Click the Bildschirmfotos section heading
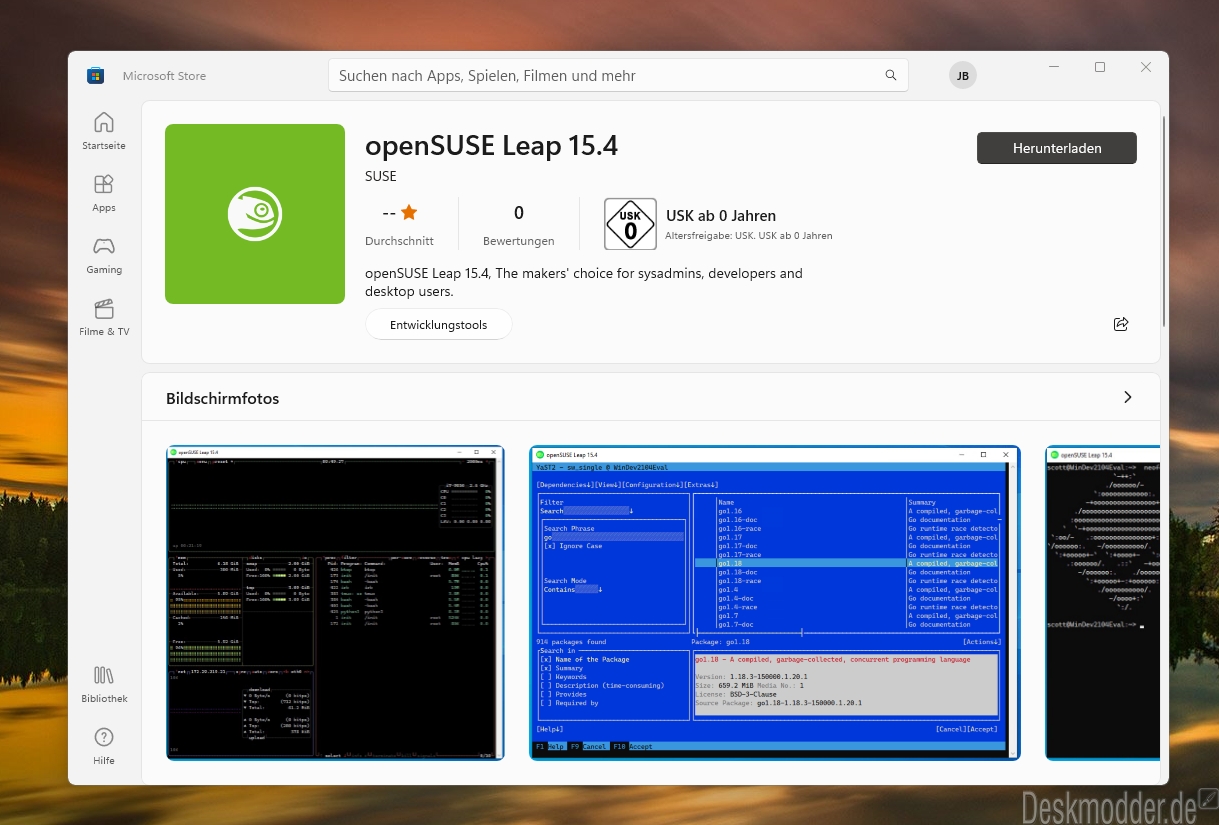The image size is (1219, 825). tap(223, 398)
